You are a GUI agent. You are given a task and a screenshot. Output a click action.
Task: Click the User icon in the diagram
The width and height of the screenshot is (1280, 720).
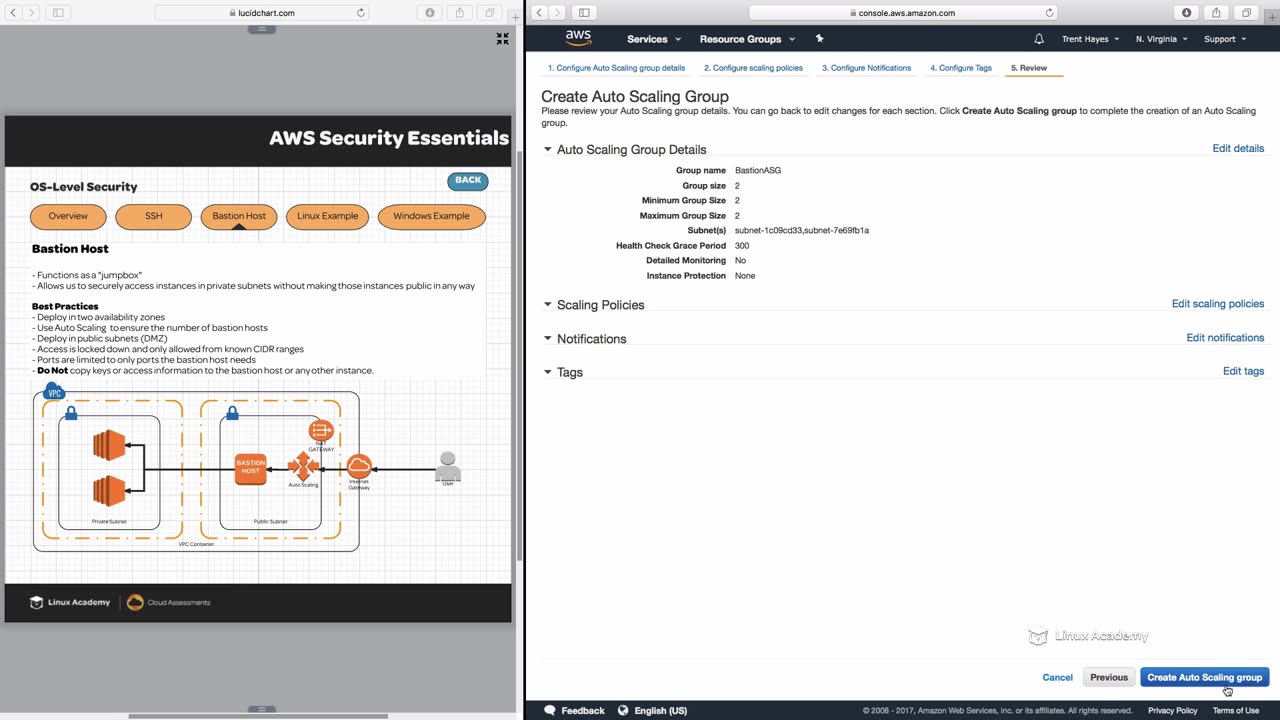pos(448,466)
